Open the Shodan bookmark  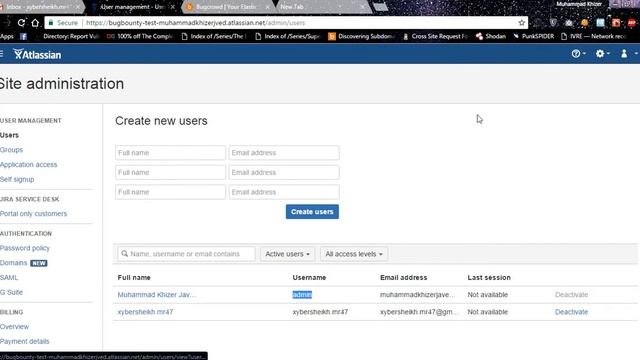[x=491, y=36]
